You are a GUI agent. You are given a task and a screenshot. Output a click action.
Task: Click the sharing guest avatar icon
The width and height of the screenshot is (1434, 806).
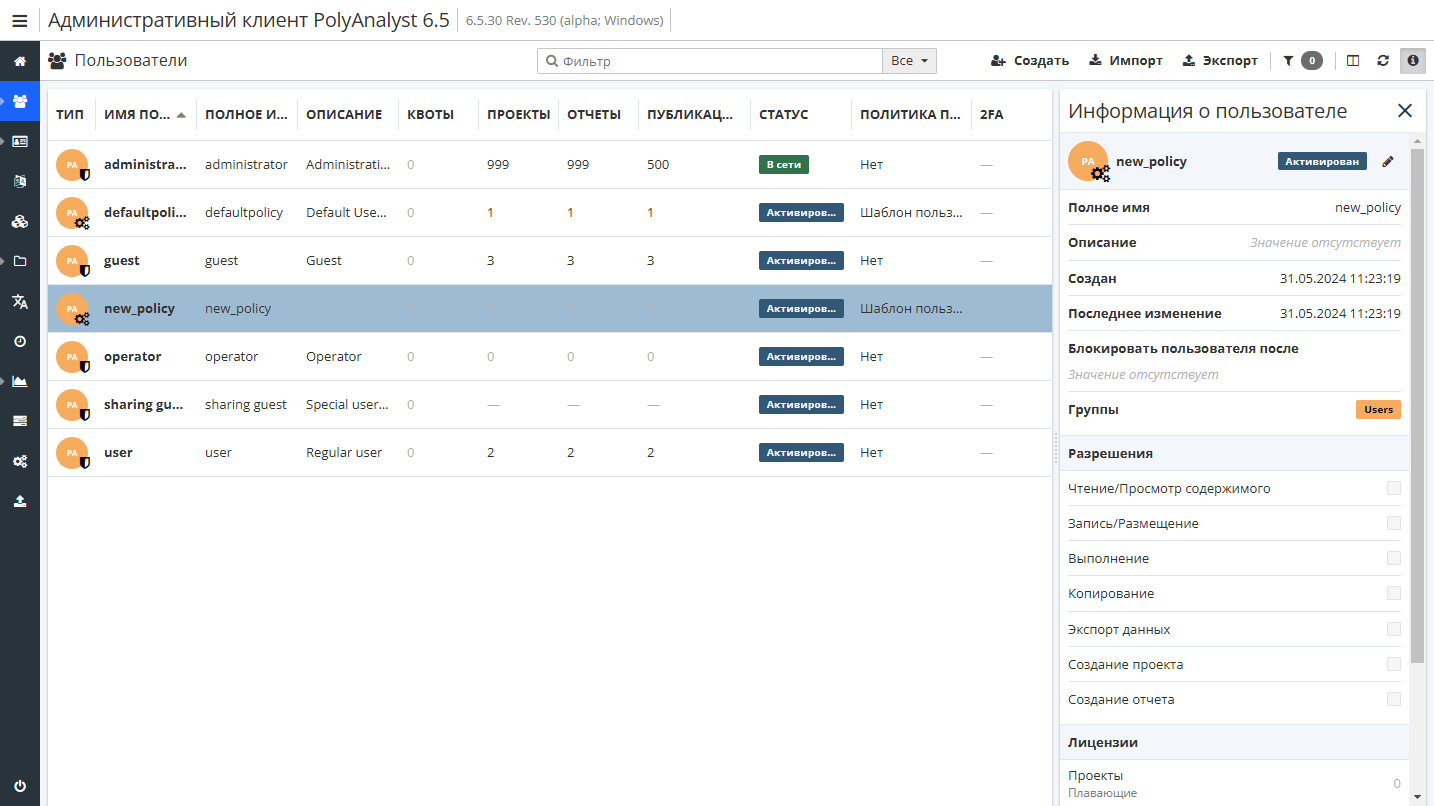(x=72, y=405)
